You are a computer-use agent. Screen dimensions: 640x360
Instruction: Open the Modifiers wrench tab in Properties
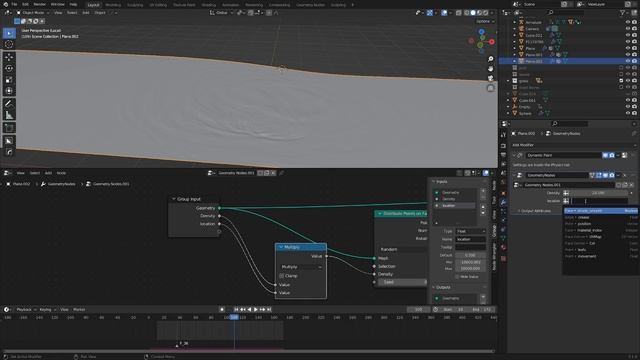point(503,202)
